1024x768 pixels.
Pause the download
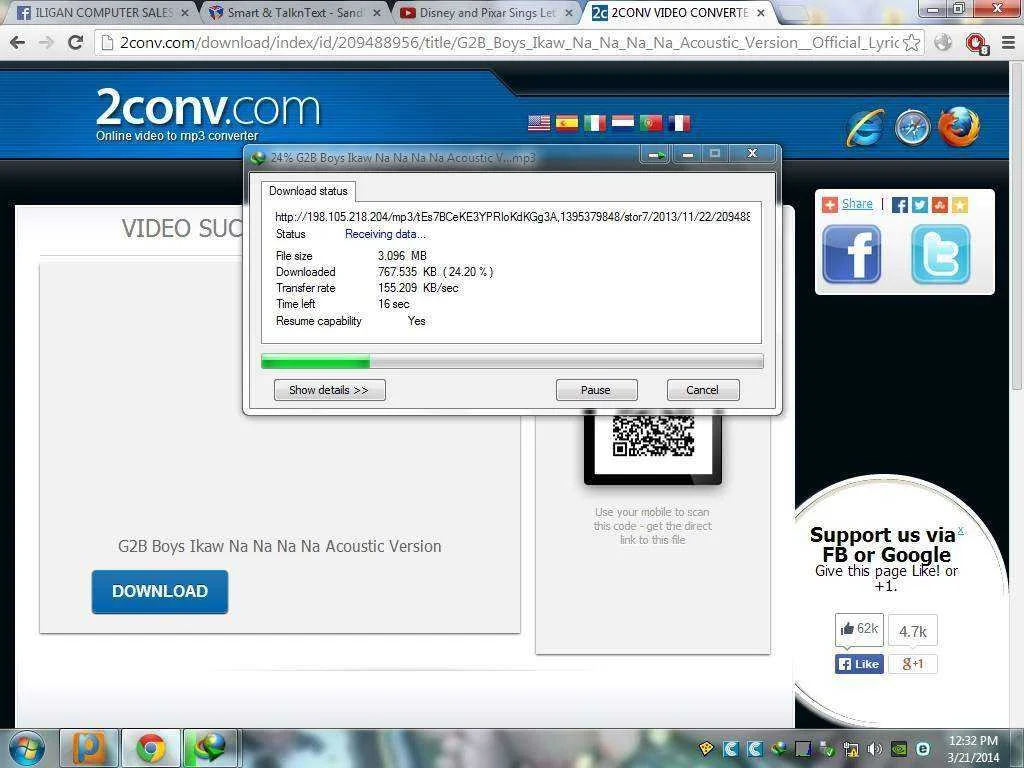coord(596,390)
